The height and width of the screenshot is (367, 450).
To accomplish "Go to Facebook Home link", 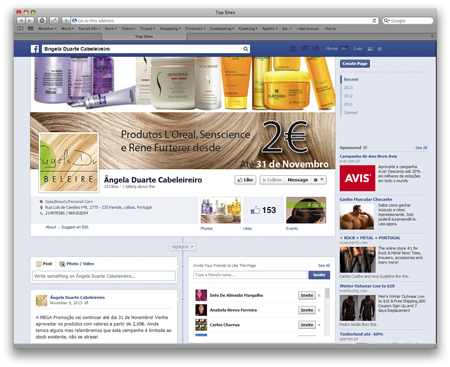I will (x=331, y=49).
